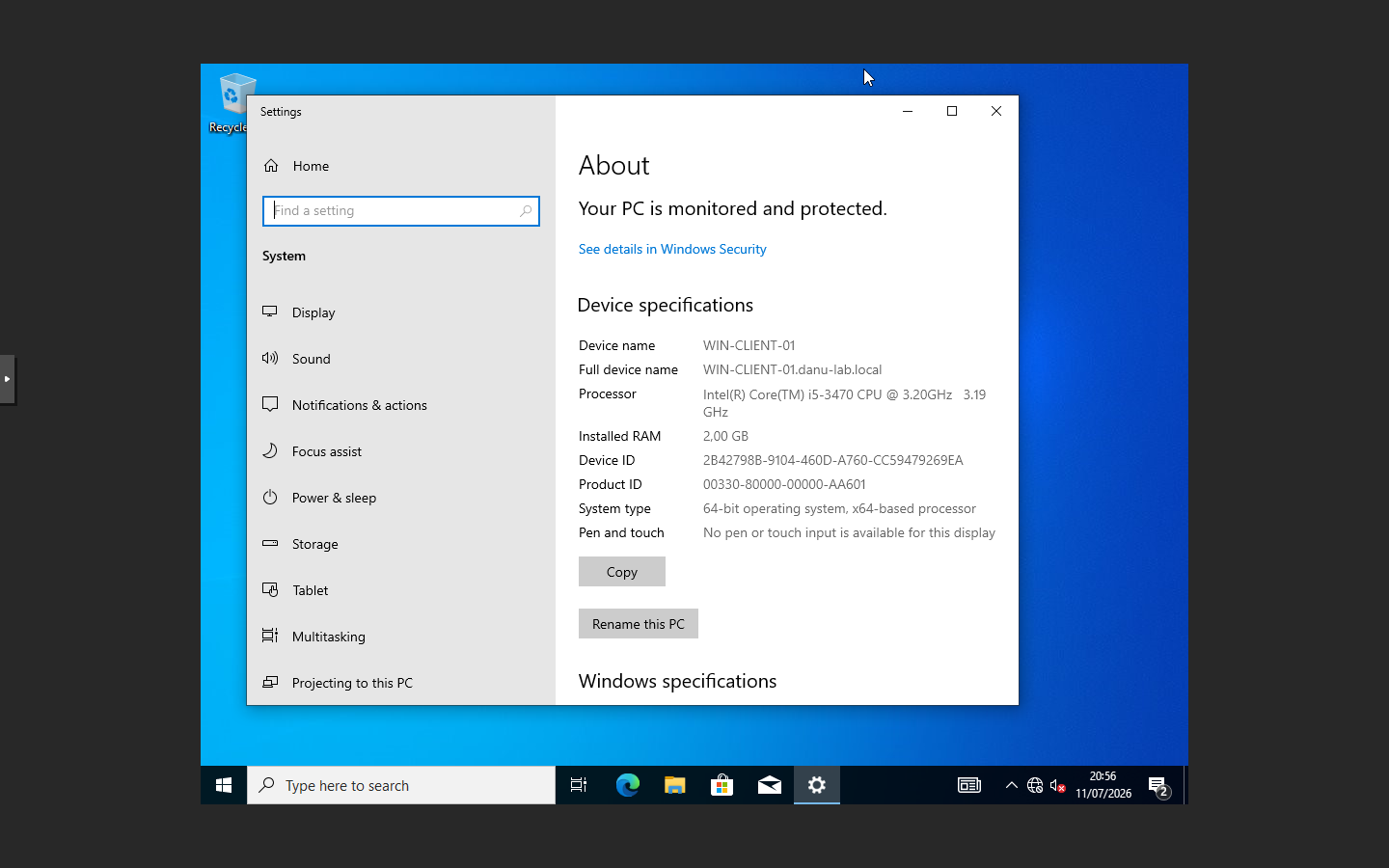Click the Multitasking label in sidebar
This screenshot has height=868, width=1389.
pos(328,637)
